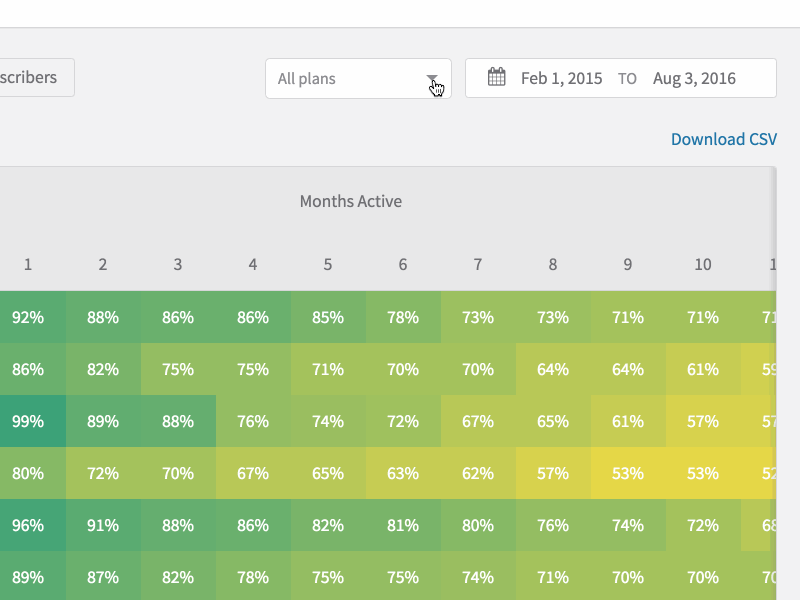This screenshot has height=600, width=800.
Task: Click the filter funnel icon in All plans
Action: tap(433, 78)
